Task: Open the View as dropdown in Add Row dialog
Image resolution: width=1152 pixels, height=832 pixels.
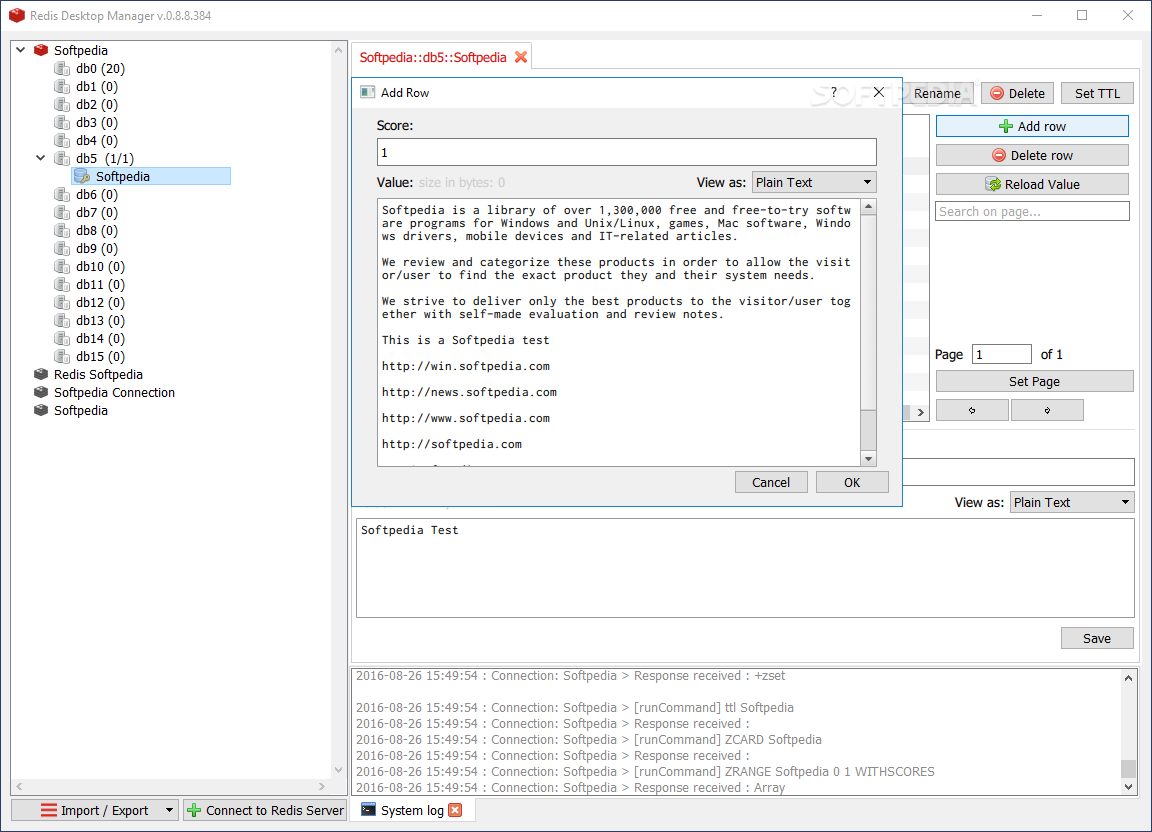Action: tap(814, 182)
